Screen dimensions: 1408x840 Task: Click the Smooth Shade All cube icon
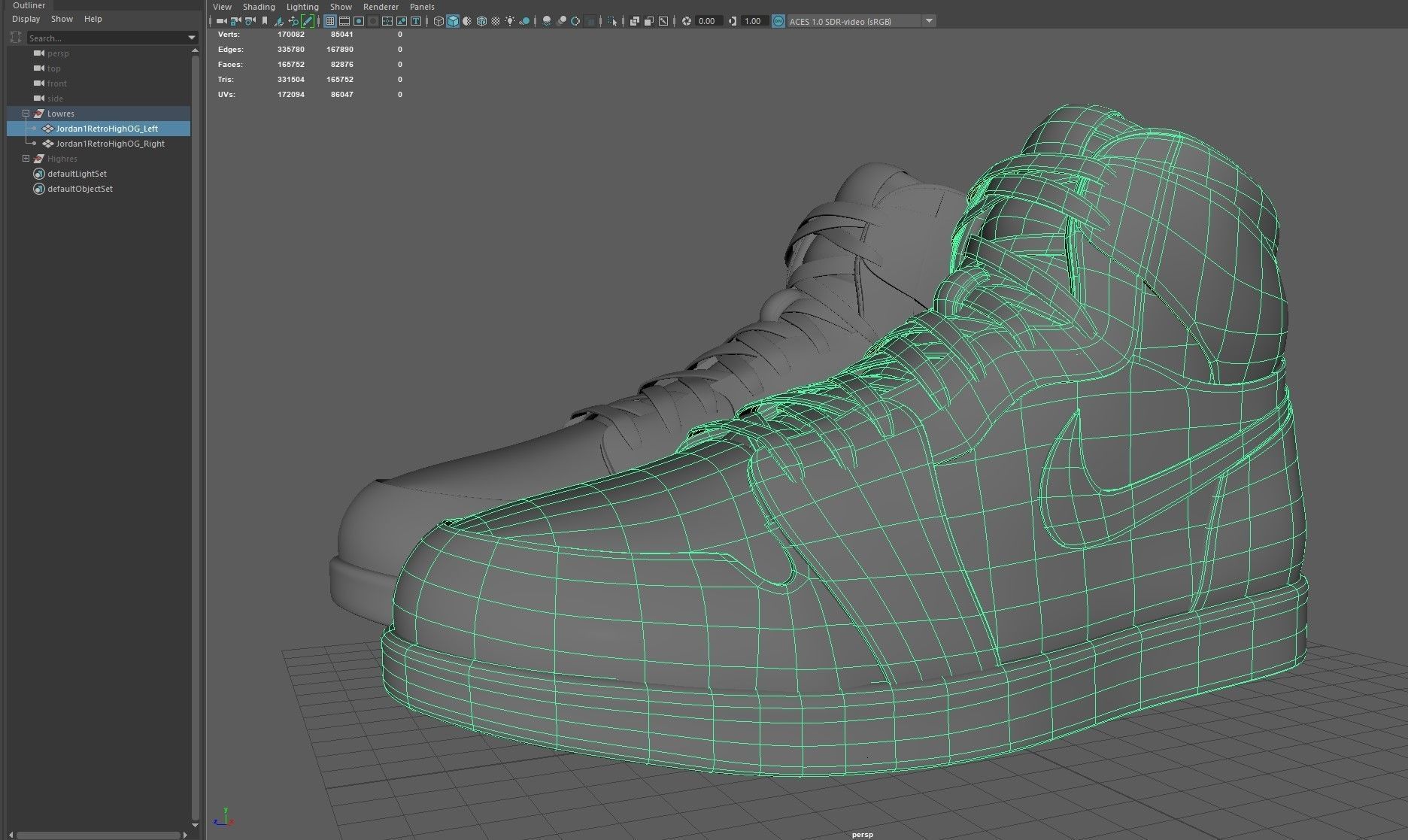[x=453, y=21]
